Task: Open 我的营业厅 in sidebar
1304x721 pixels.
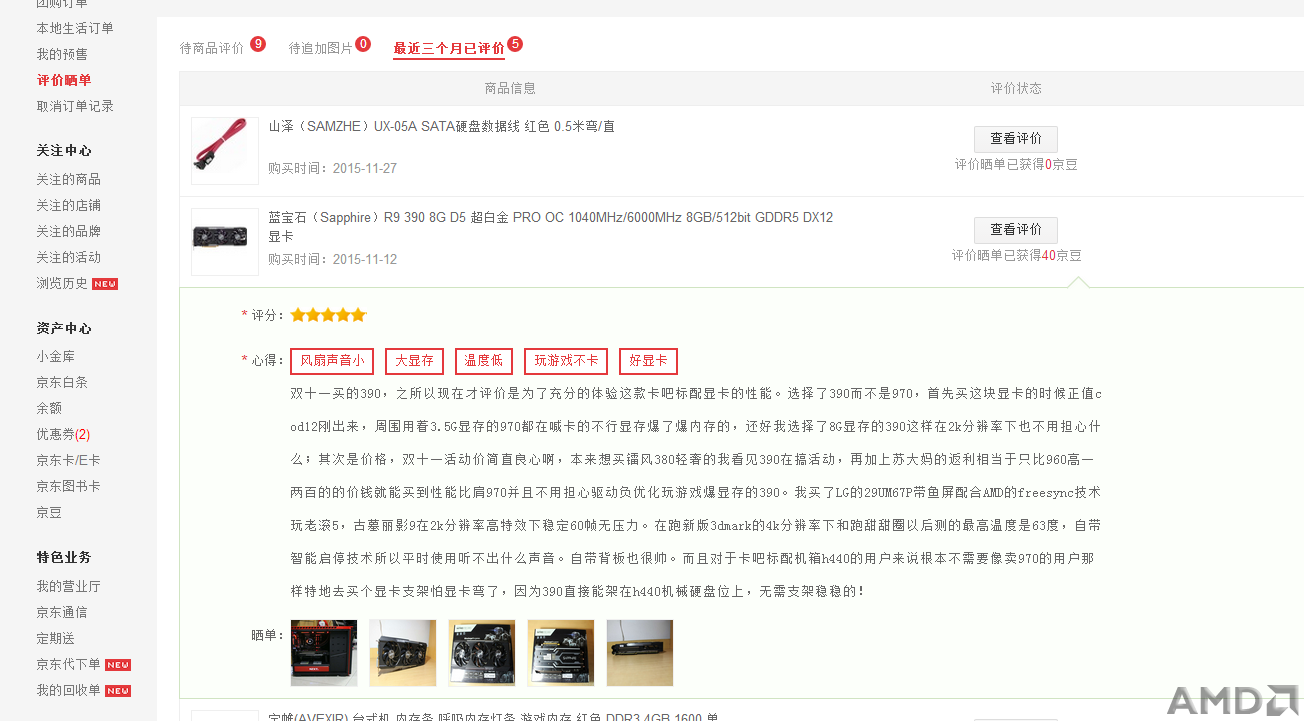Action: point(69,586)
